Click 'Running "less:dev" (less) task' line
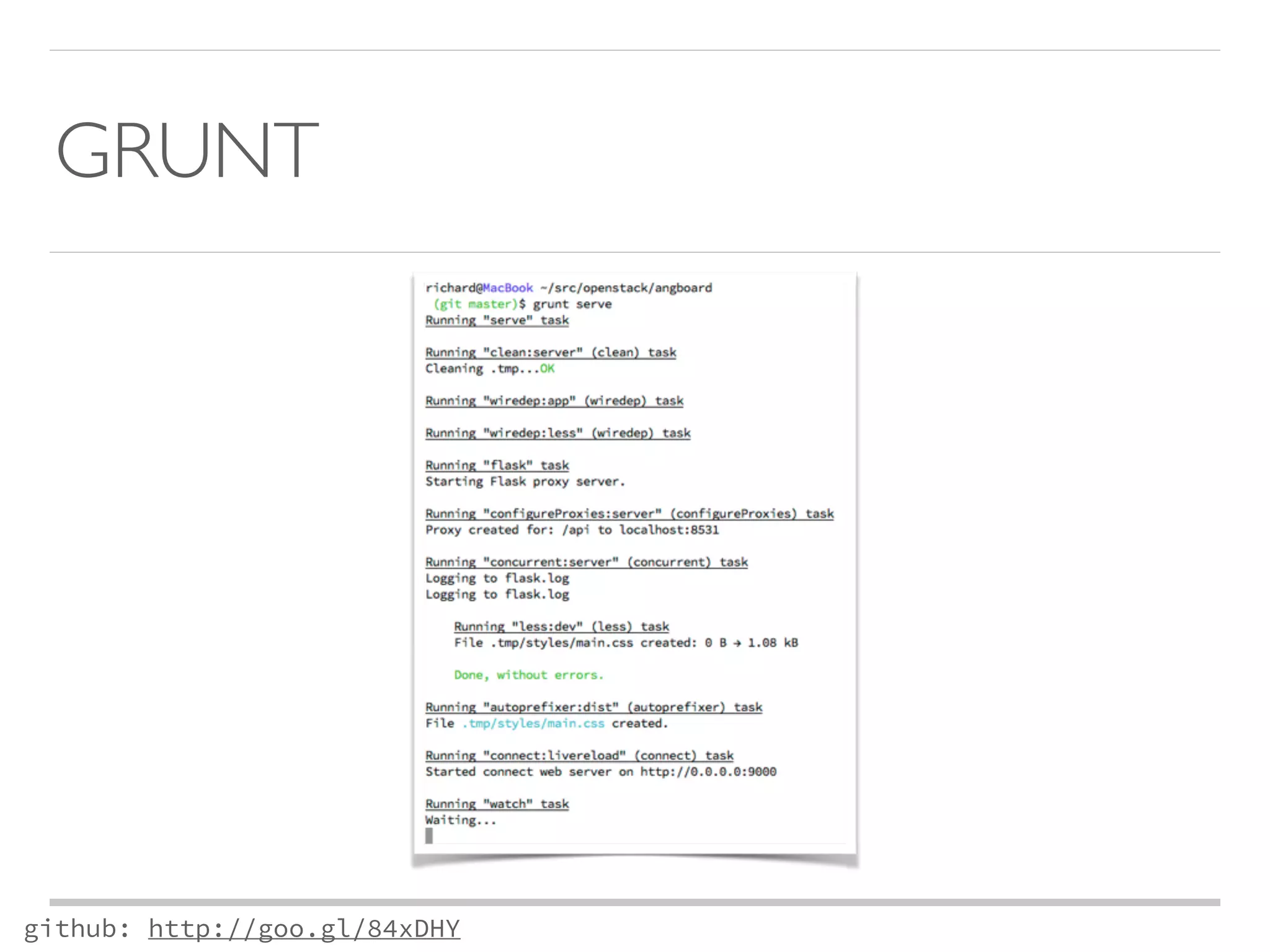Image resolution: width=1270 pixels, height=952 pixels. (562, 626)
